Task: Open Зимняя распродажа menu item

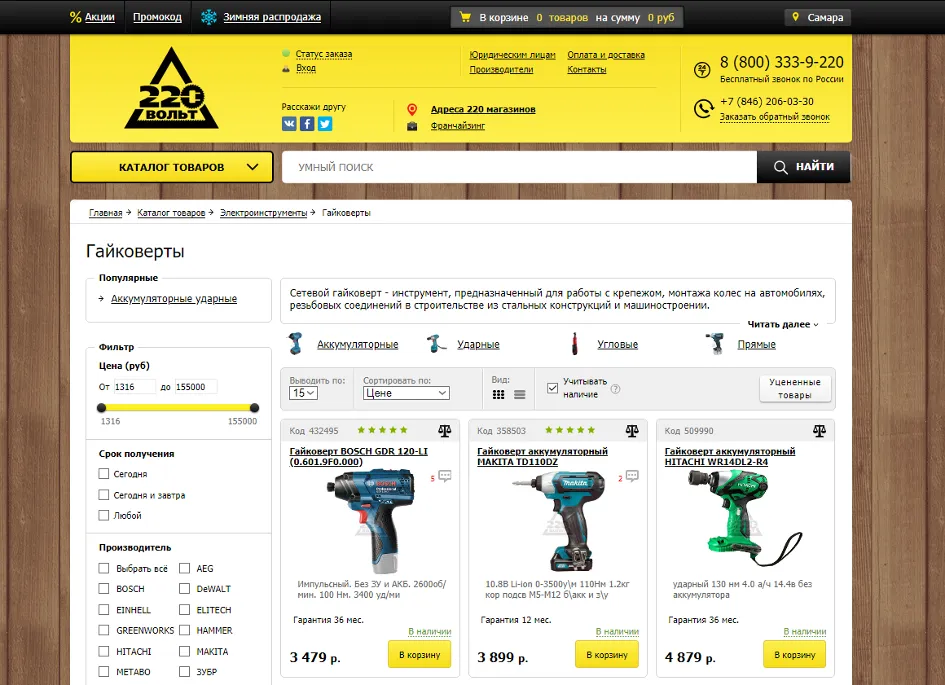Action: pyautogui.click(x=272, y=17)
